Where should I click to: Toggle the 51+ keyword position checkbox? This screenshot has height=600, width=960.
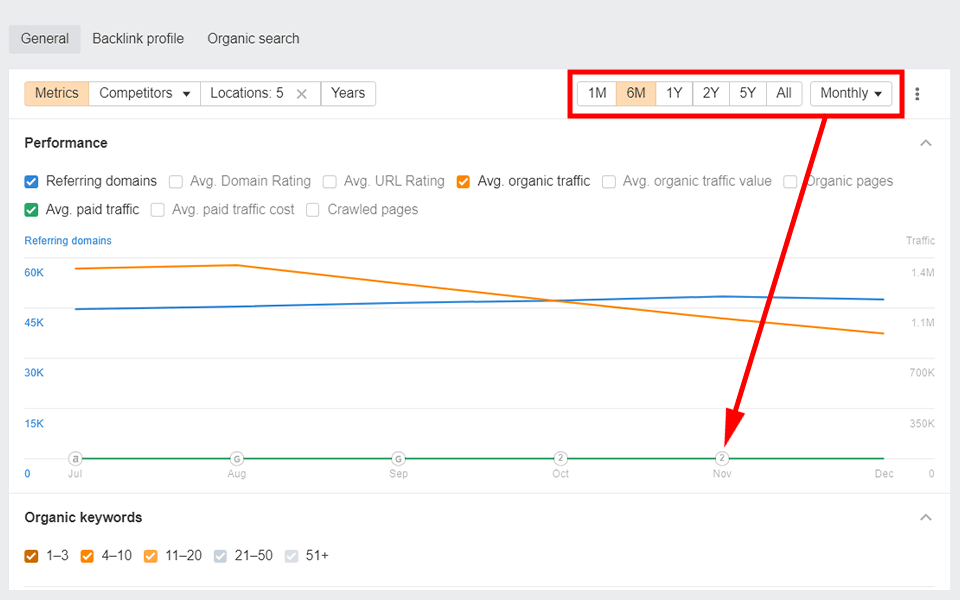[291, 556]
